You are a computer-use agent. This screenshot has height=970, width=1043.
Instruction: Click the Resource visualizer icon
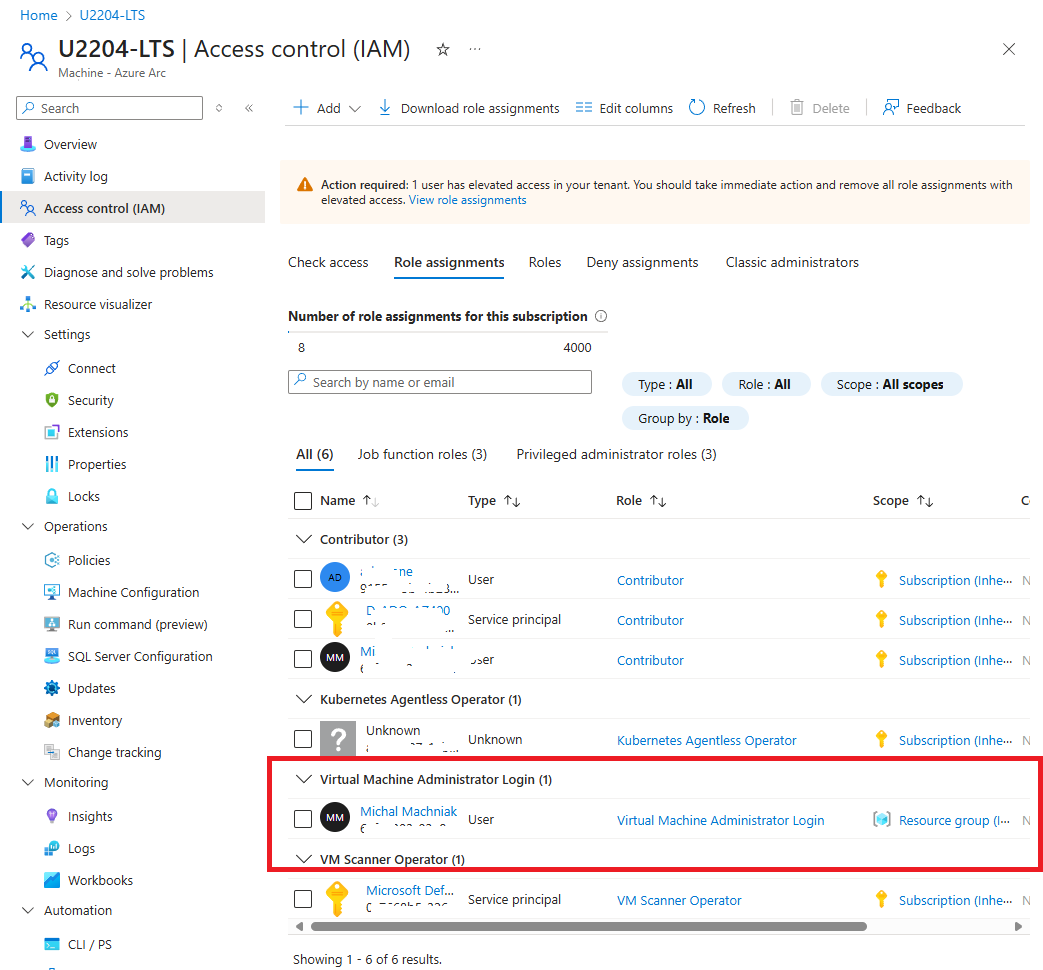(x=28, y=304)
